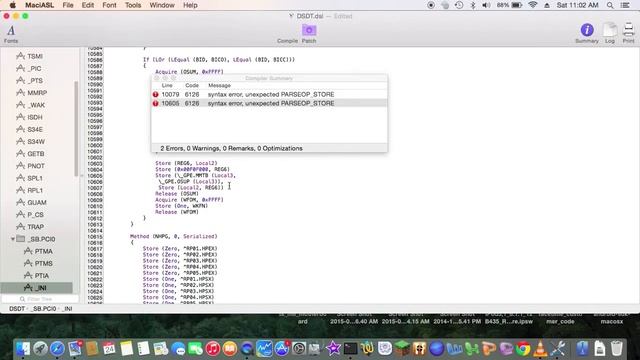Click the Line column header in Compiler Summary

pos(167,85)
